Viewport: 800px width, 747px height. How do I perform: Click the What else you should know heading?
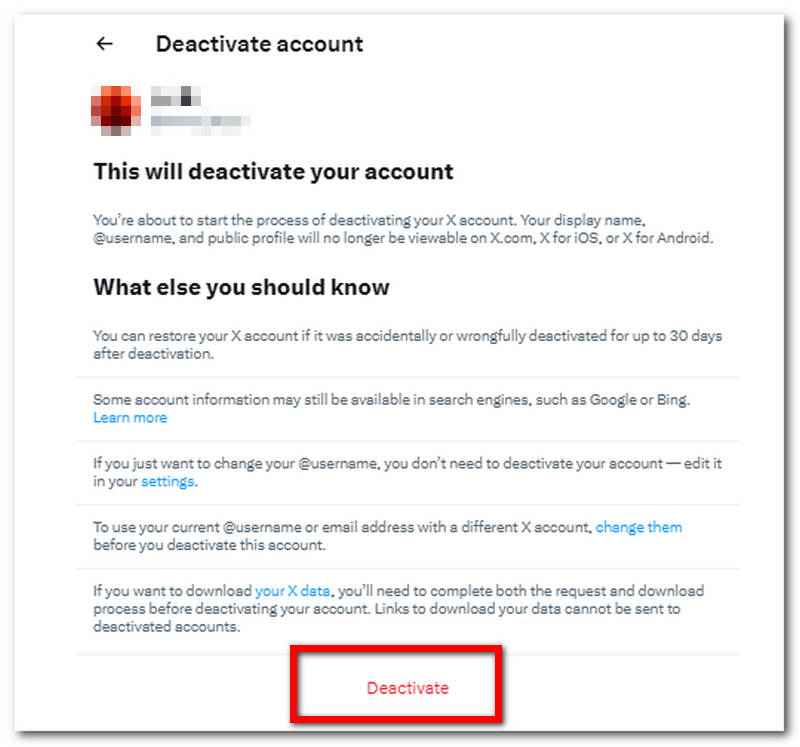[241, 288]
